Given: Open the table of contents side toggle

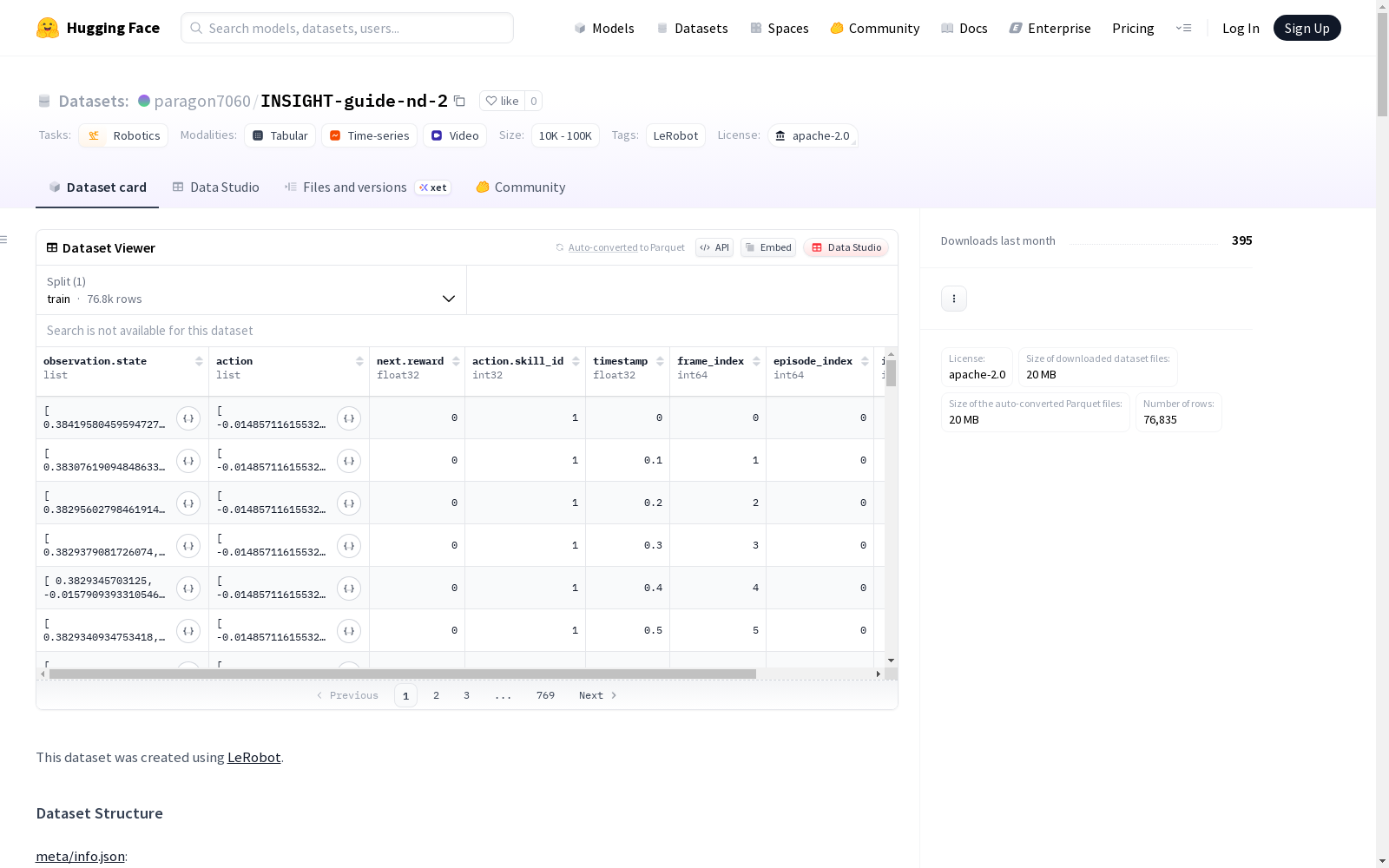Looking at the screenshot, I should [x=4, y=240].
